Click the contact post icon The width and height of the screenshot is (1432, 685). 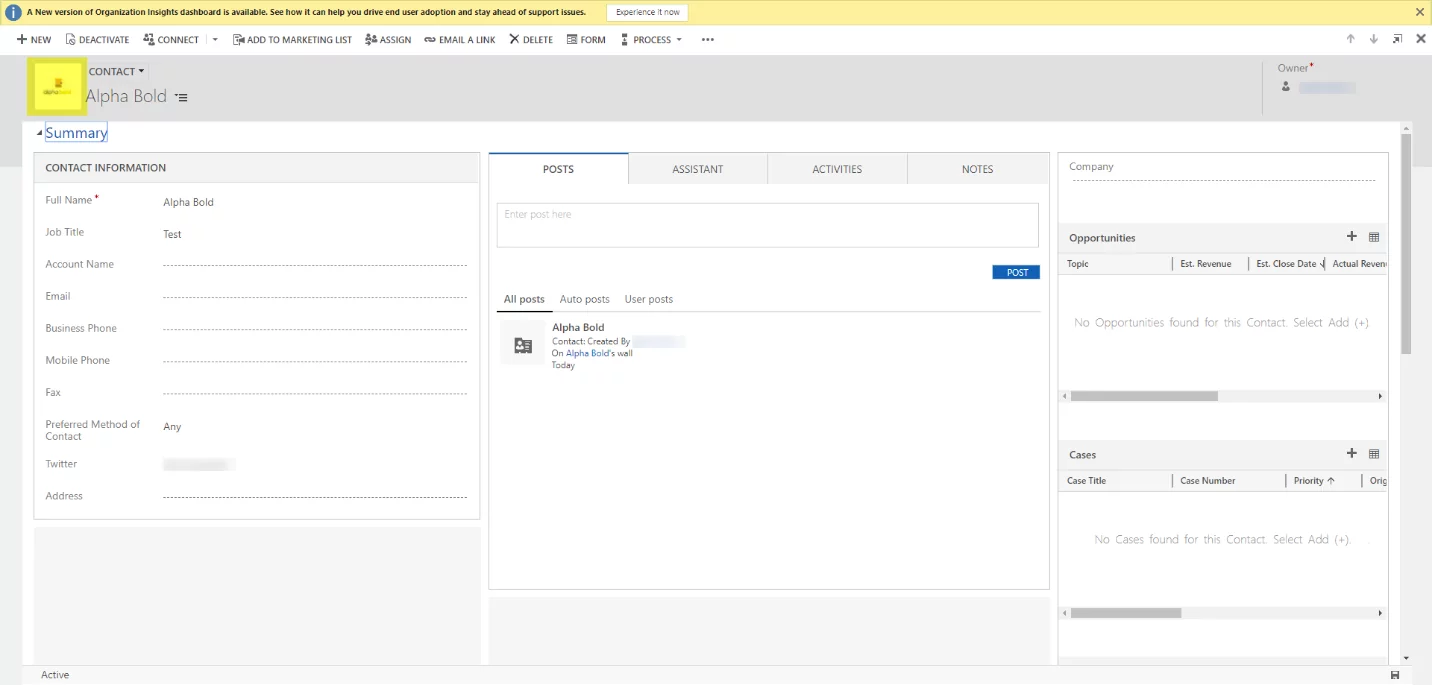(x=523, y=345)
